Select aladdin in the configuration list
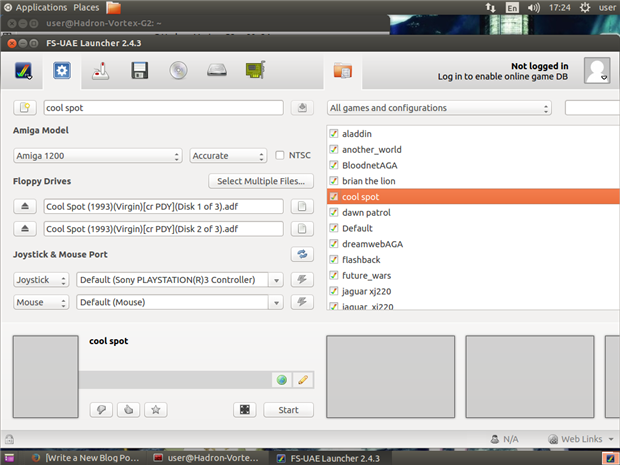This screenshot has width=620, height=465. [x=473, y=134]
